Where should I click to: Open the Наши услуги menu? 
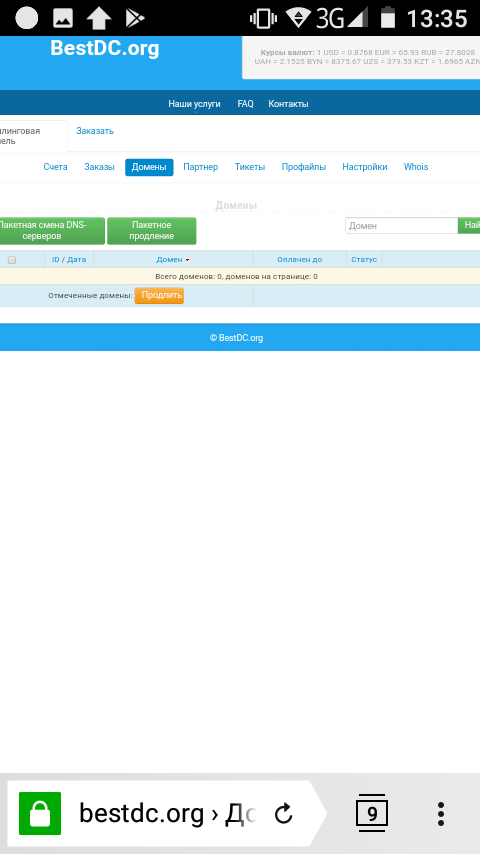(195, 103)
